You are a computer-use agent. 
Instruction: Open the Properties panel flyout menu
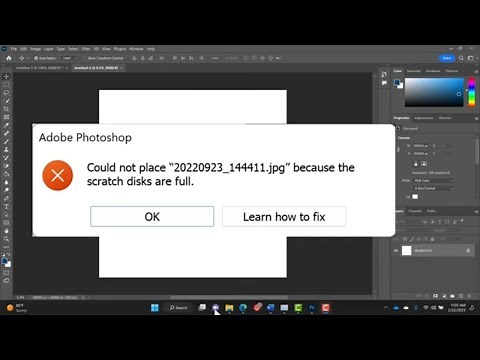[x=476, y=118]
